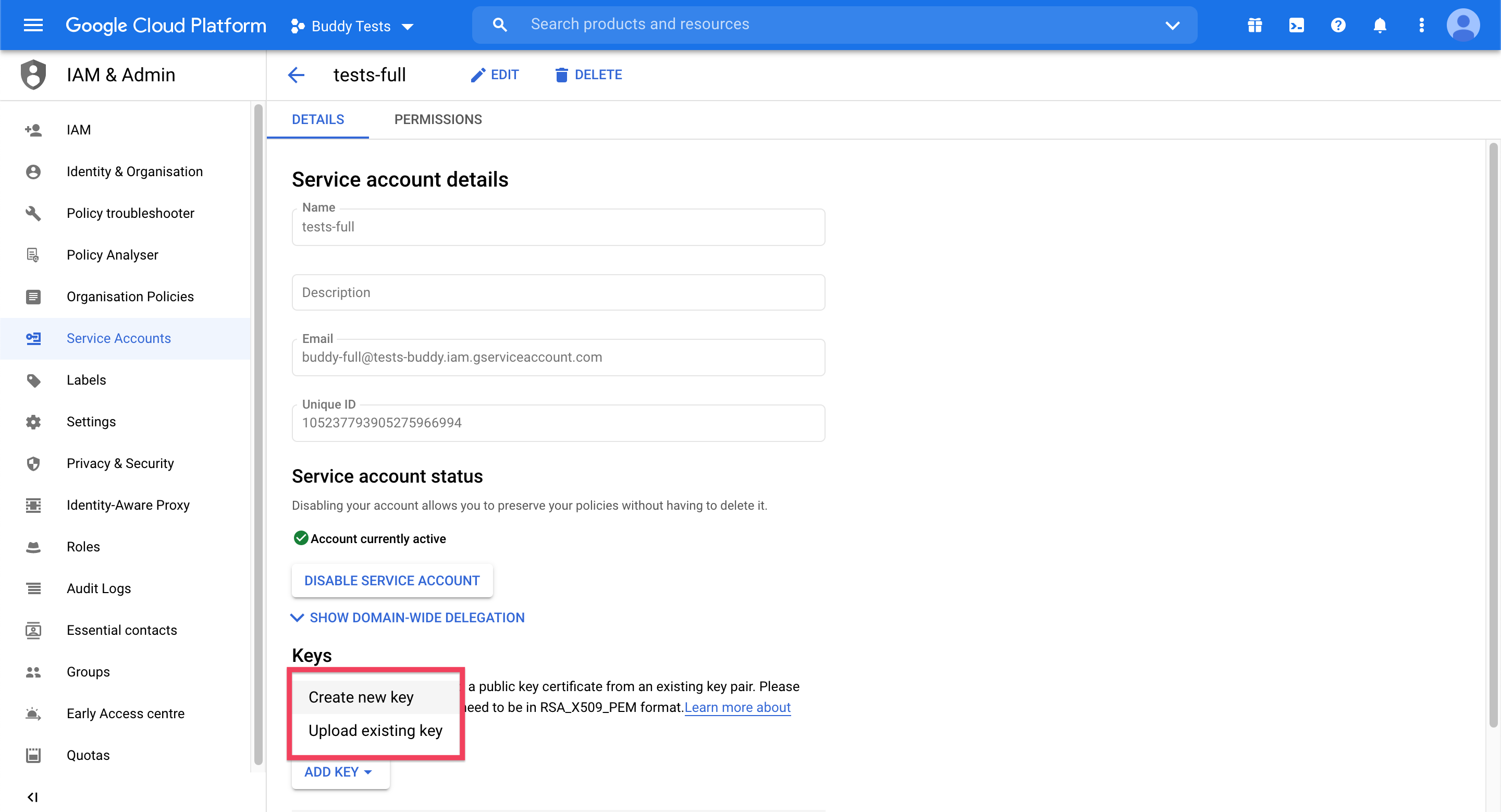The width and height of the screenshot is (1501, 812).
Task: Click the search magnifier icon
Action: tap(500, 24)
